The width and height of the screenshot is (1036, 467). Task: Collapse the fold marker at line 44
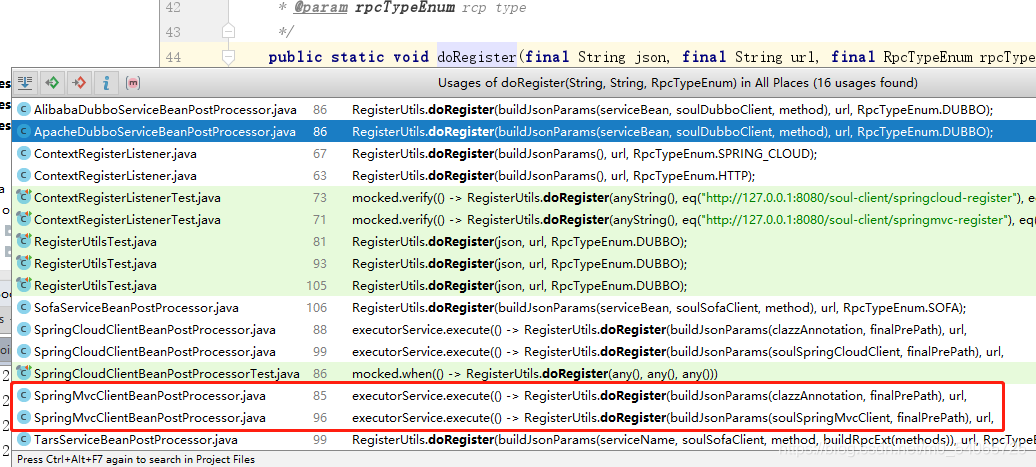click(229, 57)
